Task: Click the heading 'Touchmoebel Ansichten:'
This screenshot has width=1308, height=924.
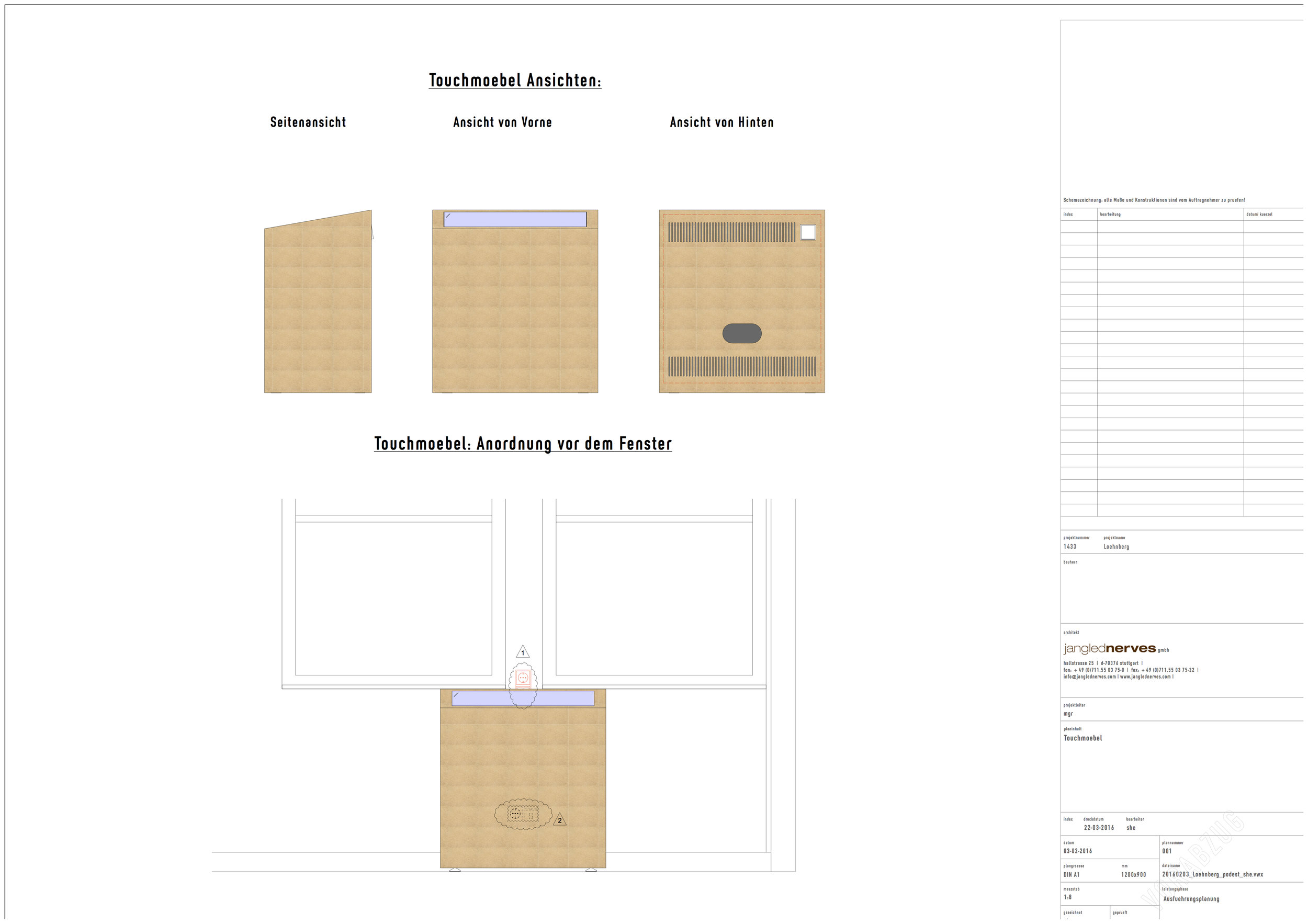Action: click(x=515, y=81)
